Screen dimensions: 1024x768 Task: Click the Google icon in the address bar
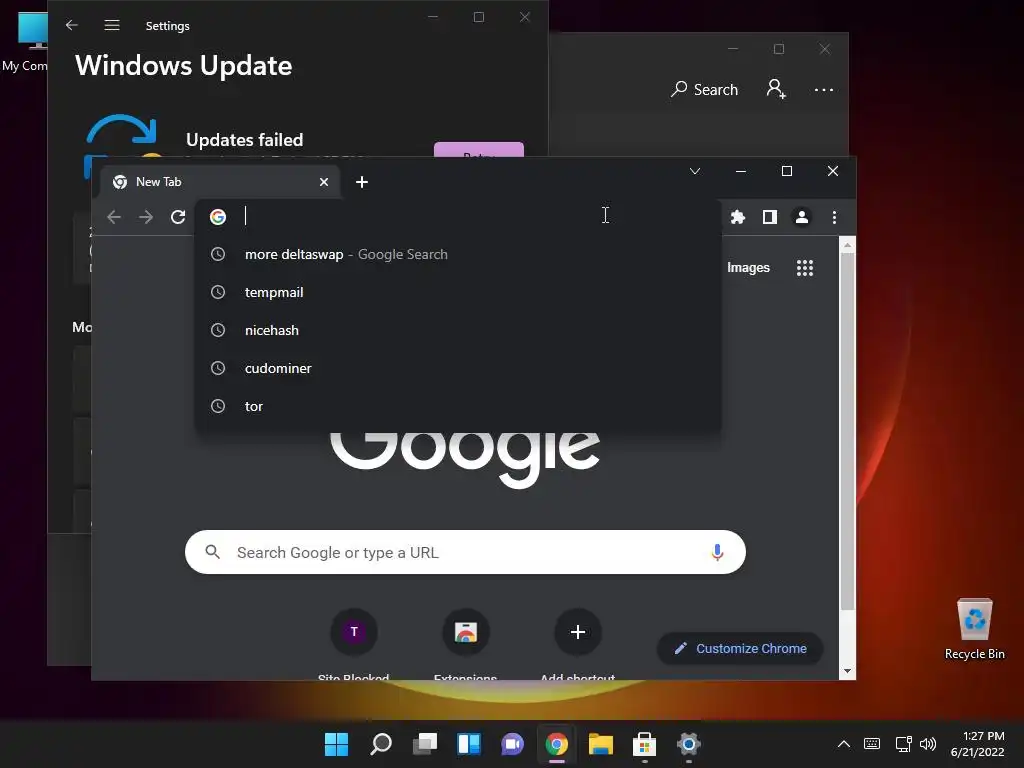coord(218,217)
